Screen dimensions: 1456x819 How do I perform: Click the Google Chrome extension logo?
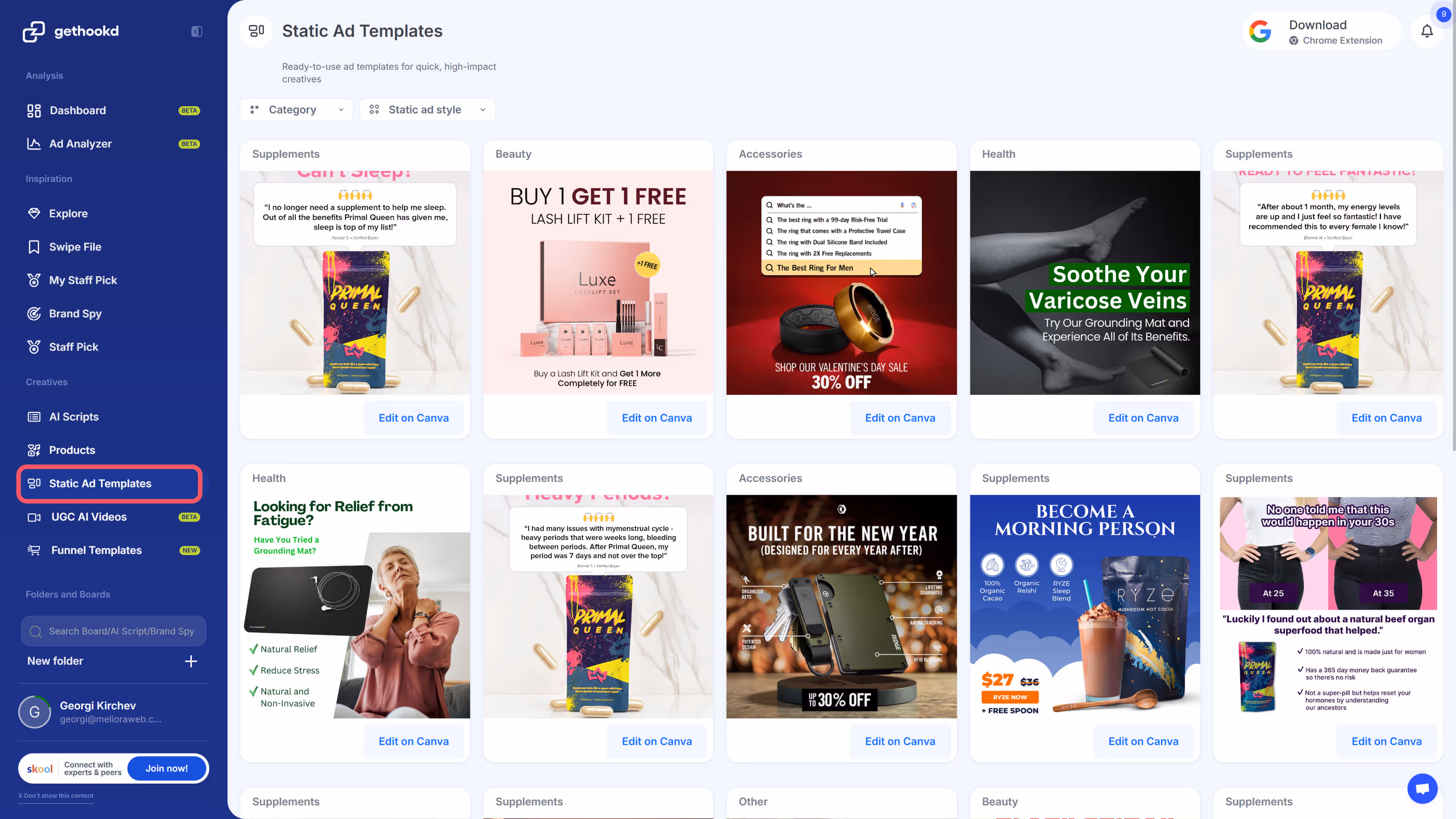point(1260,31)
